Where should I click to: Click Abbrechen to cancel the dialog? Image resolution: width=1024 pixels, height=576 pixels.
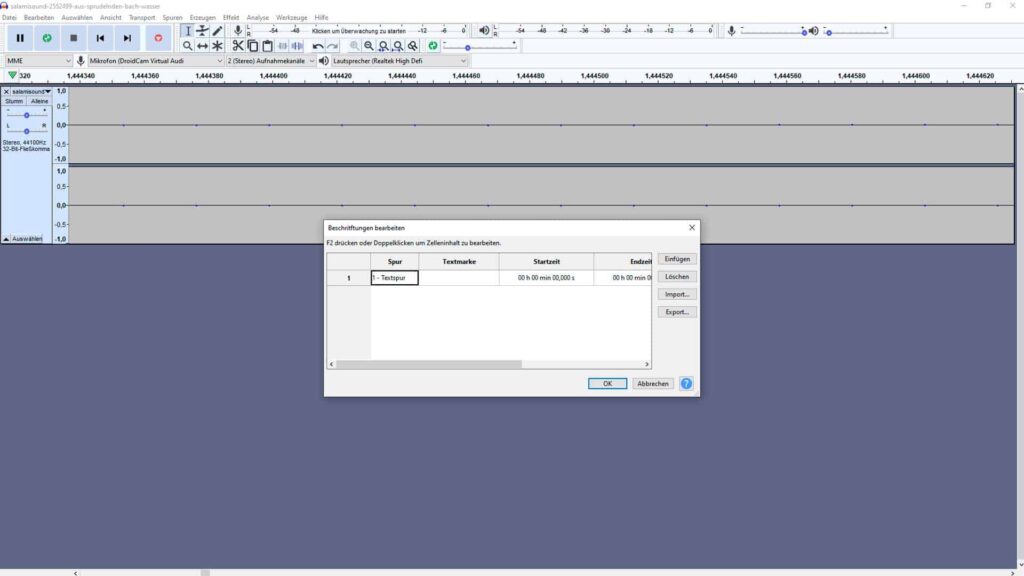[653, 384]
